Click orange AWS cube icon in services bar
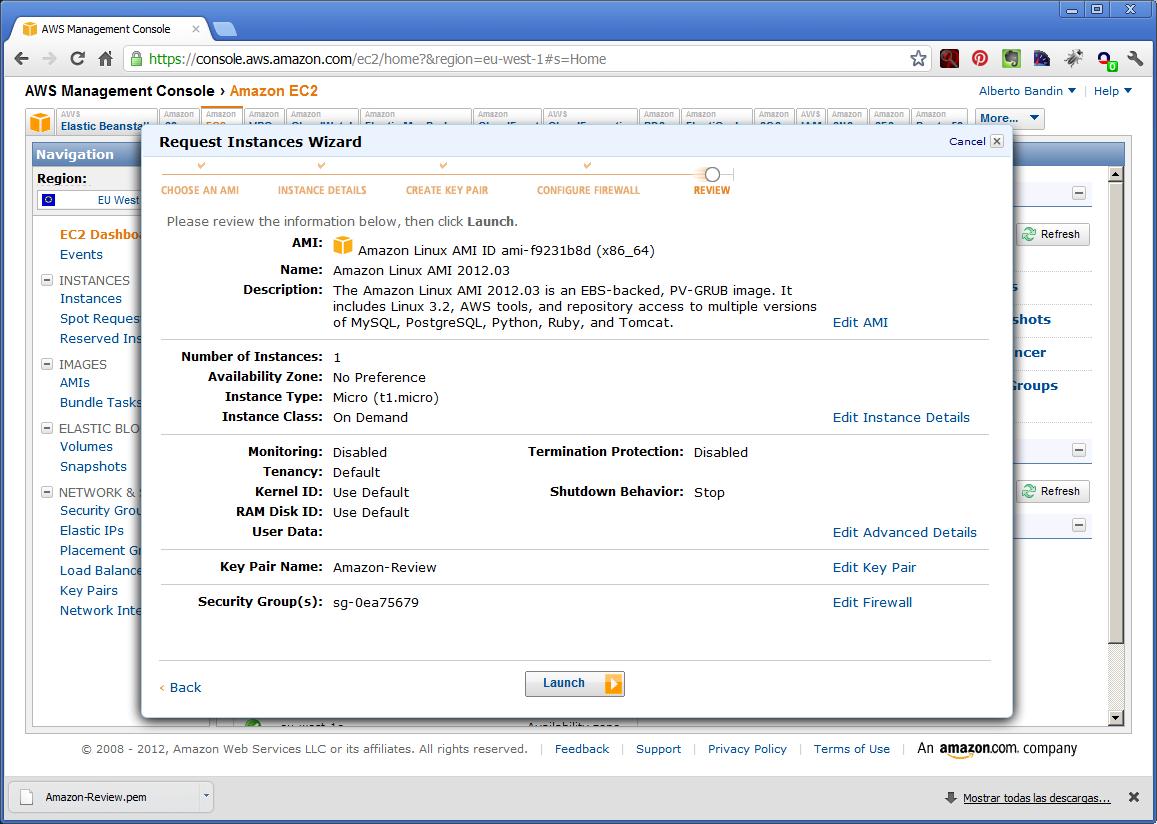1157x824 pixels. (41, 122)
